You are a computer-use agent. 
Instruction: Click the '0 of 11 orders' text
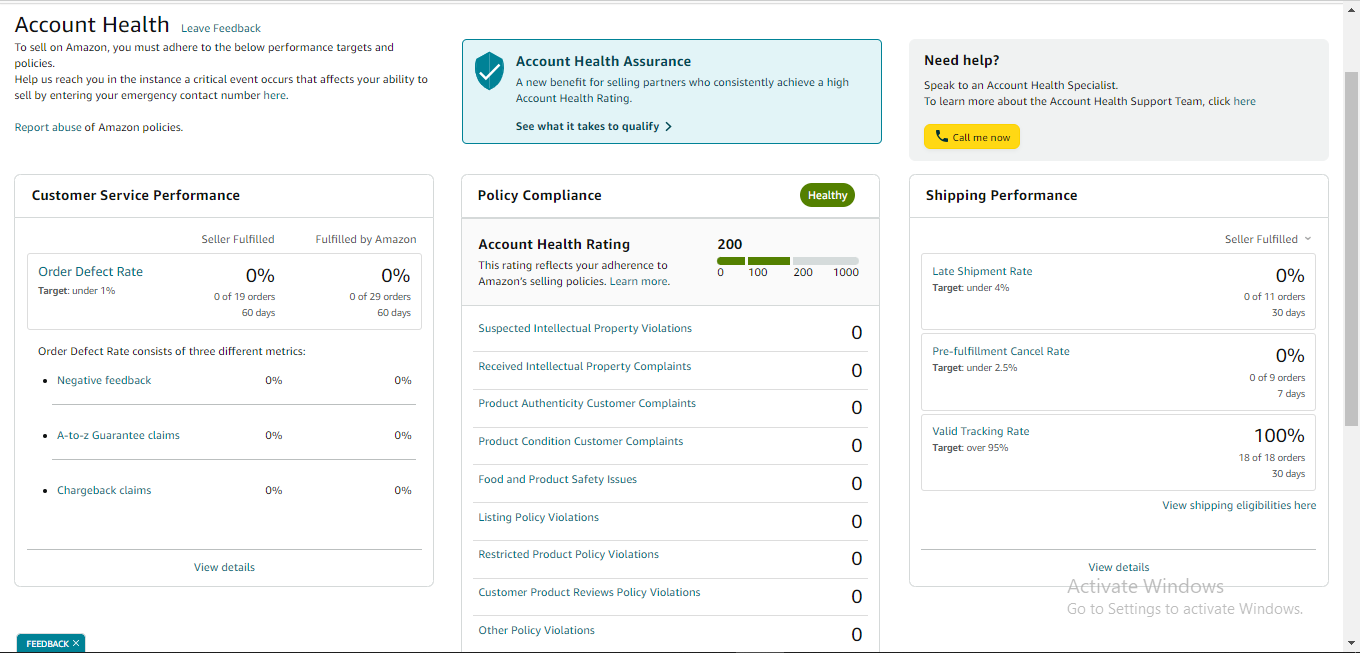point(1274,297)
